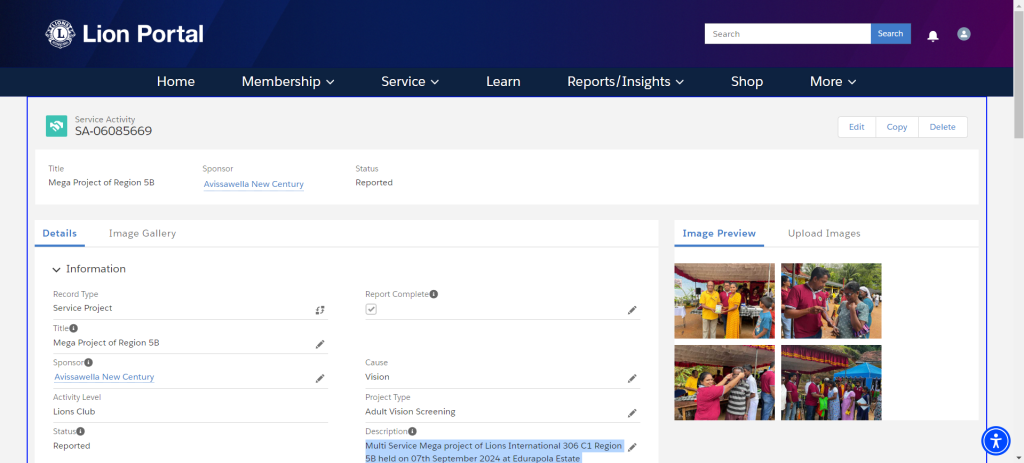Expand the More menu
The image size is (1024, 463).
tap(833, 82)
